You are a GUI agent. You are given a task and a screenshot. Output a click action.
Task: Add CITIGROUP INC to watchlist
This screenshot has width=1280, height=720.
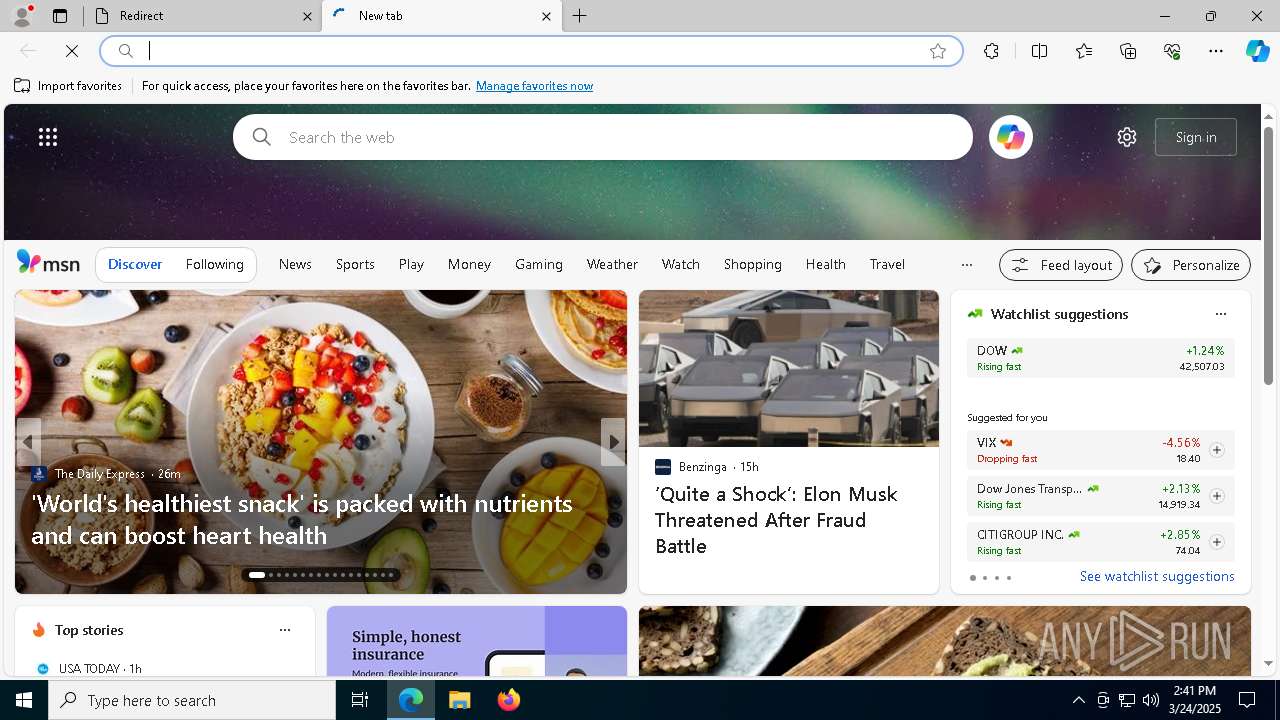1216,542
